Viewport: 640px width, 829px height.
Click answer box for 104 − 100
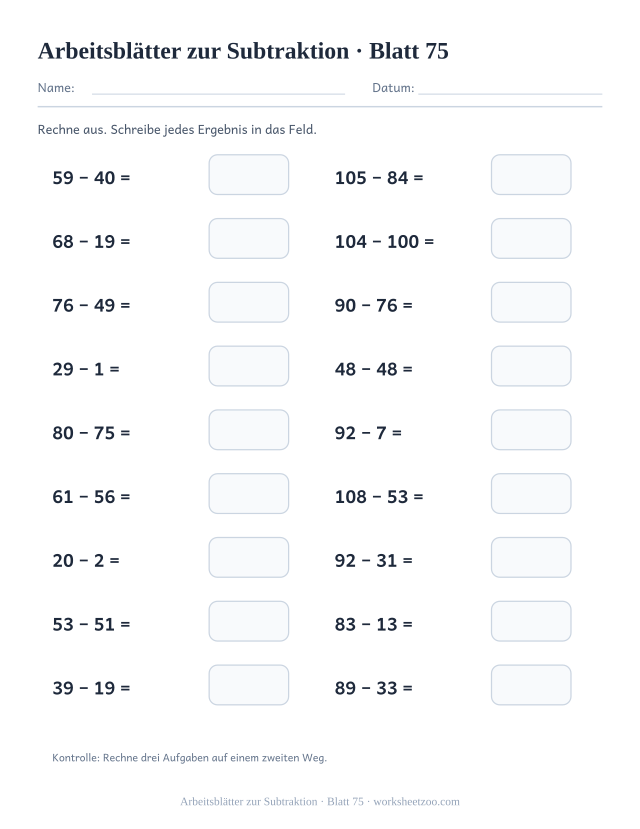[x=531, y=238]
